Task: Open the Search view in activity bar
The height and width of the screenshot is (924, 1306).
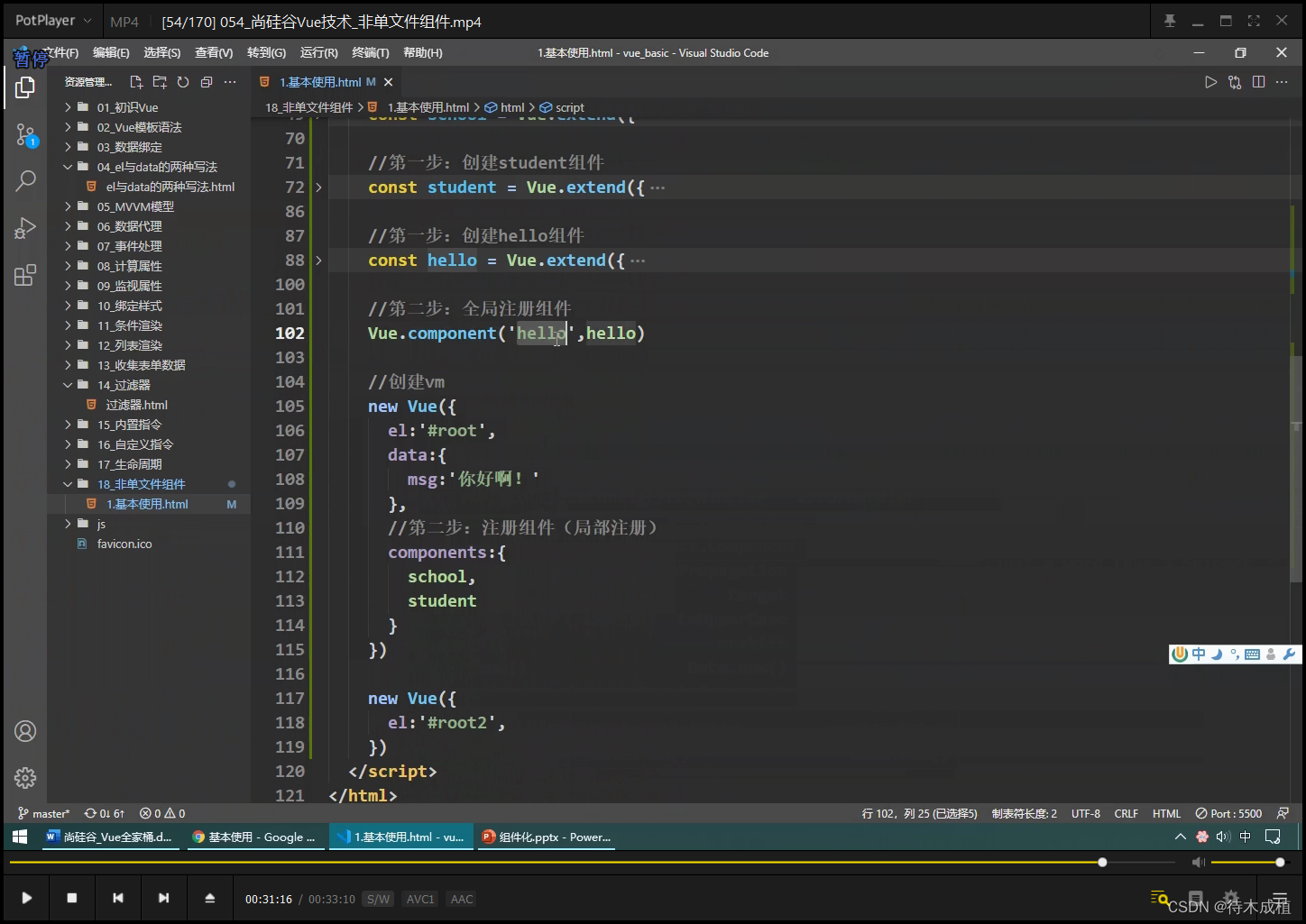Action: click(25, 181)
